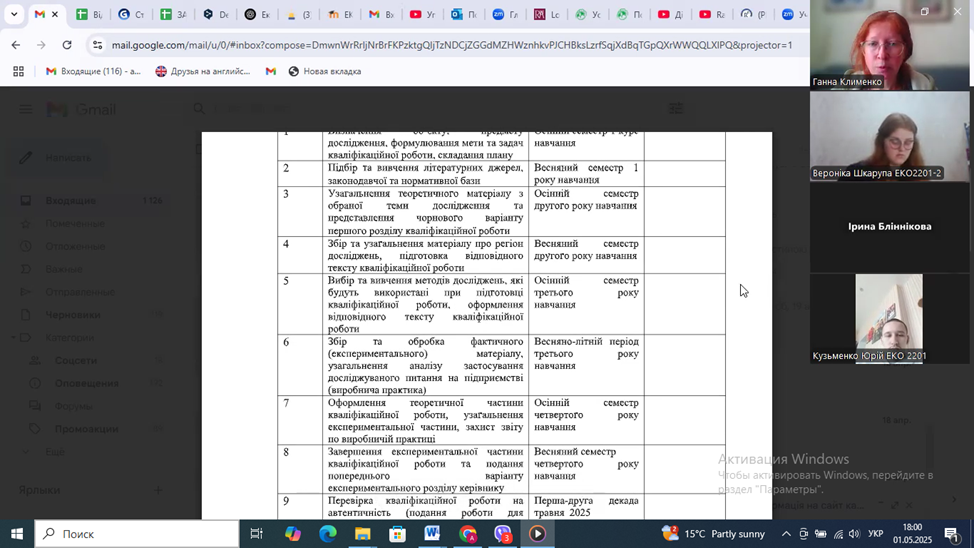Open the Новая вкладка bookmark
Viewport: 974px width, 548px height.
point(325,71)
